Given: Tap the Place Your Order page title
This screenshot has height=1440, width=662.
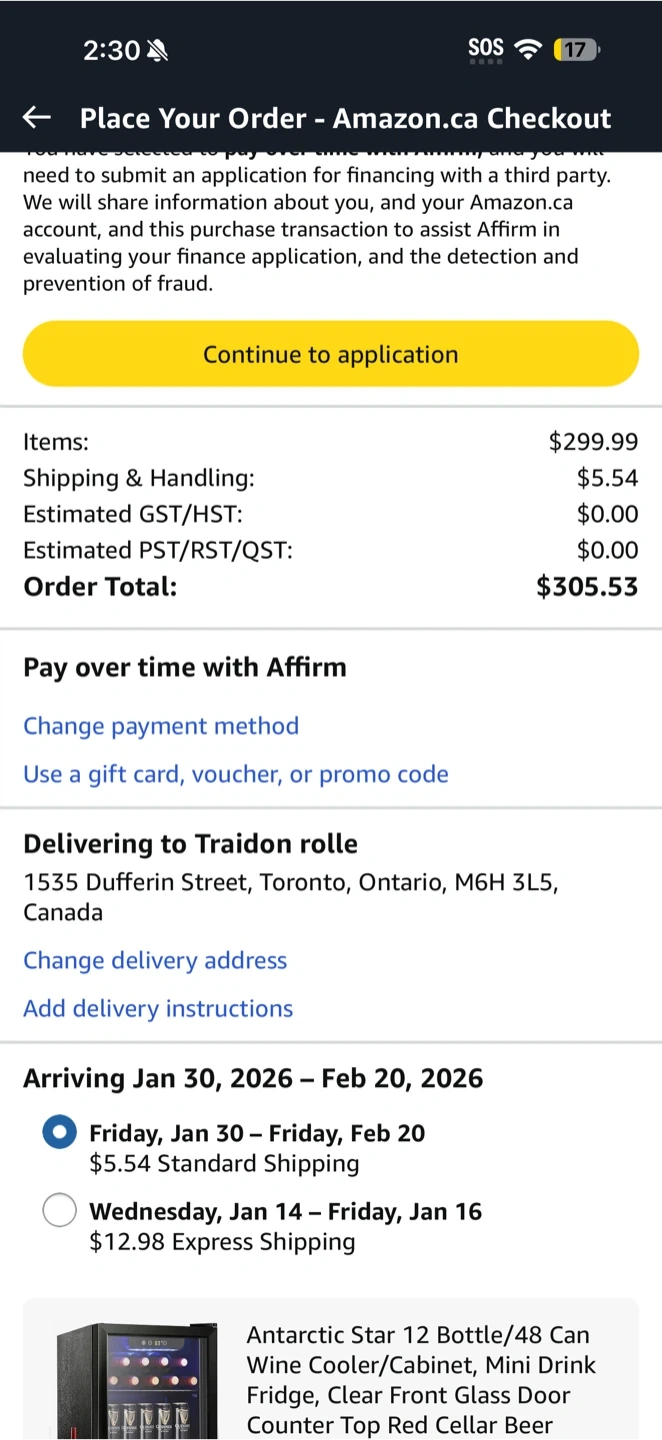Looking at the screenshot, I should (345, 118).
